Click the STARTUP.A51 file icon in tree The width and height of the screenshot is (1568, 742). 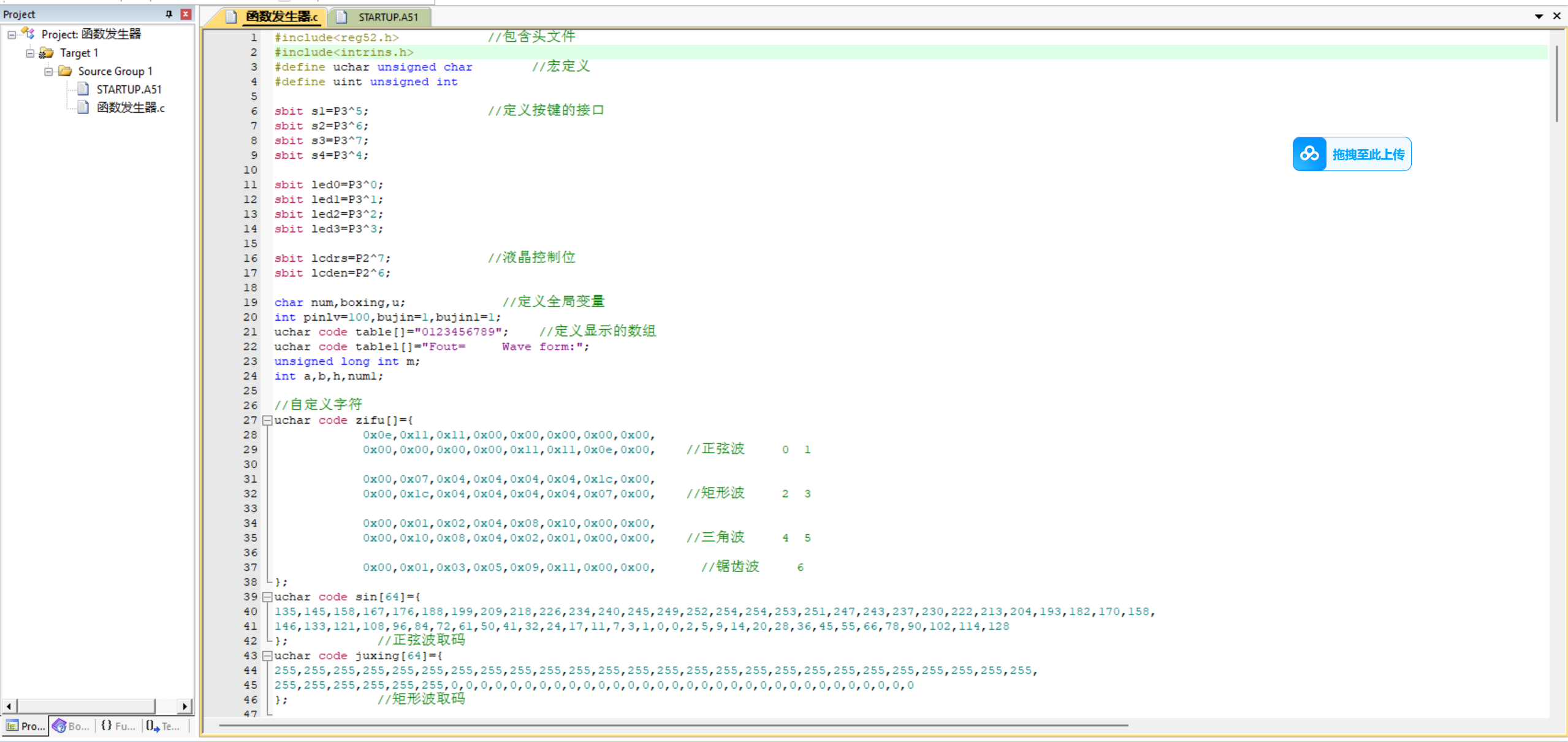[83, 90]
